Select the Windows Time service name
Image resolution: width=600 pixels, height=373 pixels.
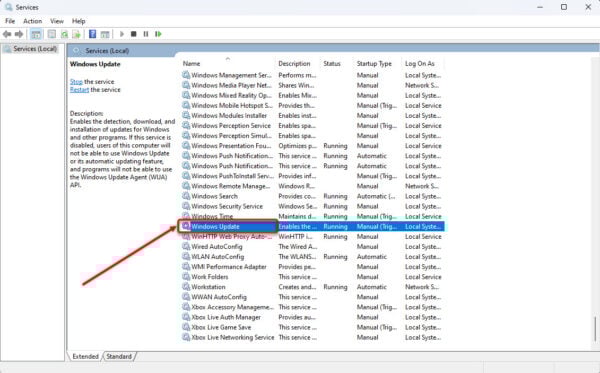[x=212, y=216]
